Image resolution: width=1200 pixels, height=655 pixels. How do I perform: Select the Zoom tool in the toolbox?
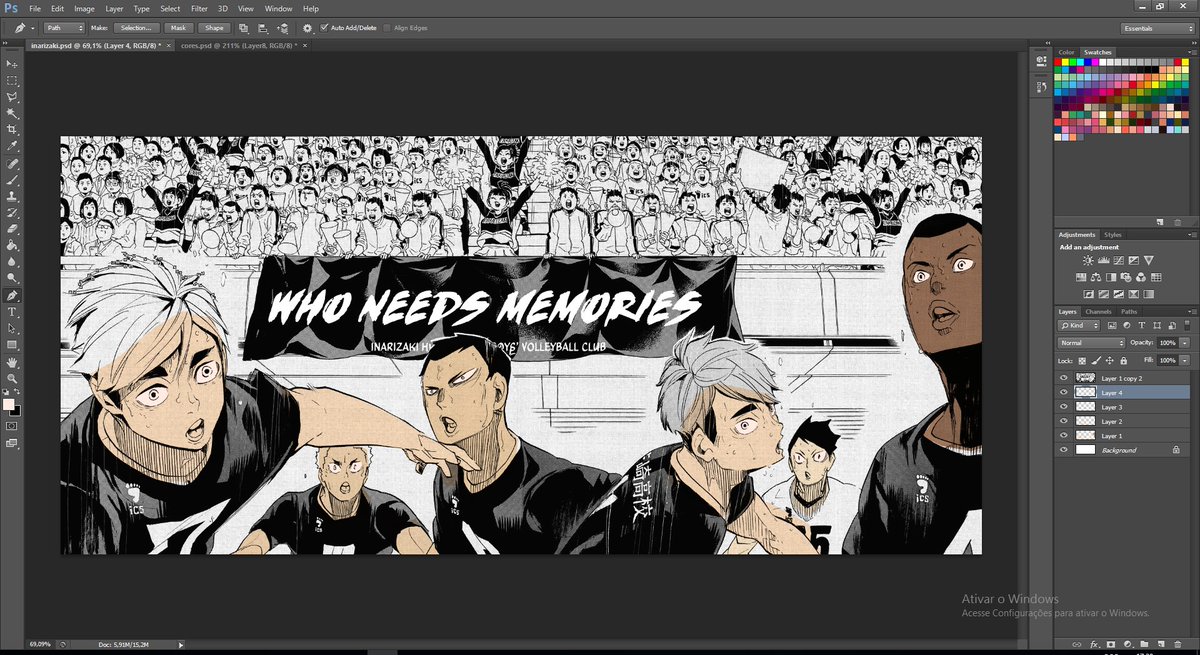click(12, 378)
